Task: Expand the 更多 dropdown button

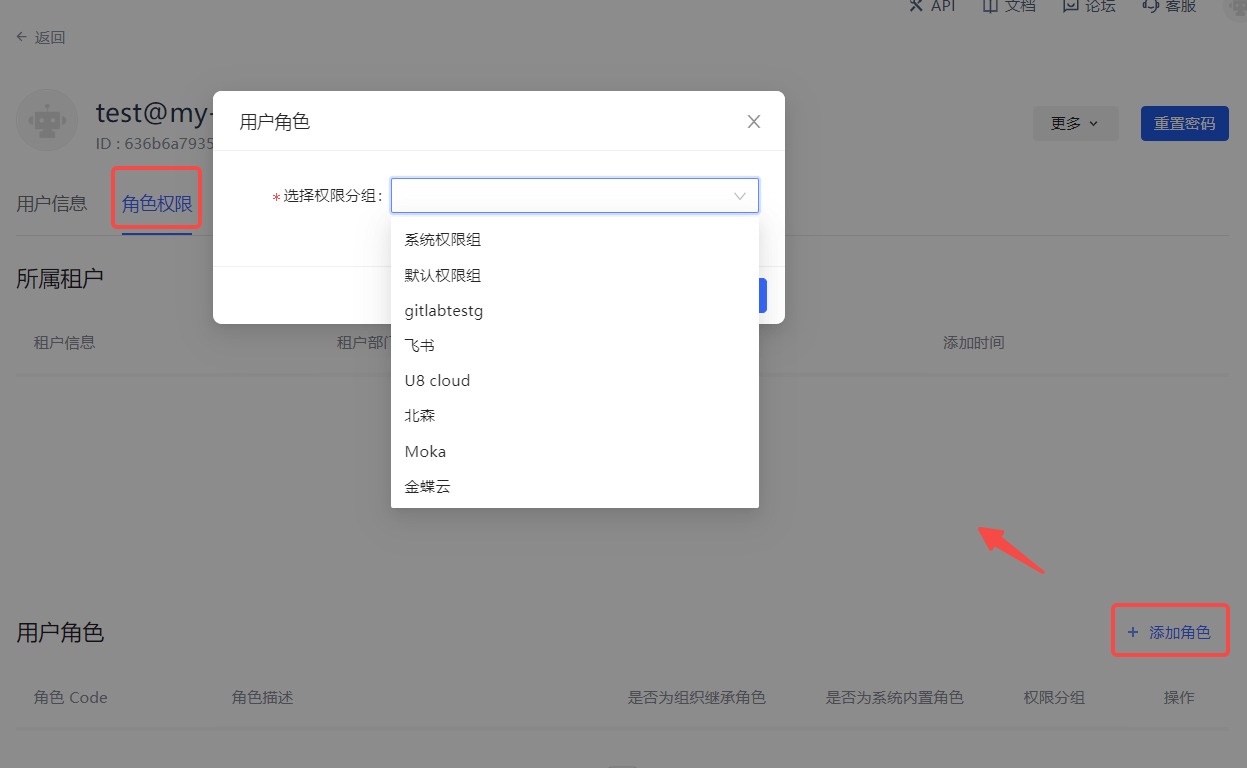Action: [x=1075, y=123]
